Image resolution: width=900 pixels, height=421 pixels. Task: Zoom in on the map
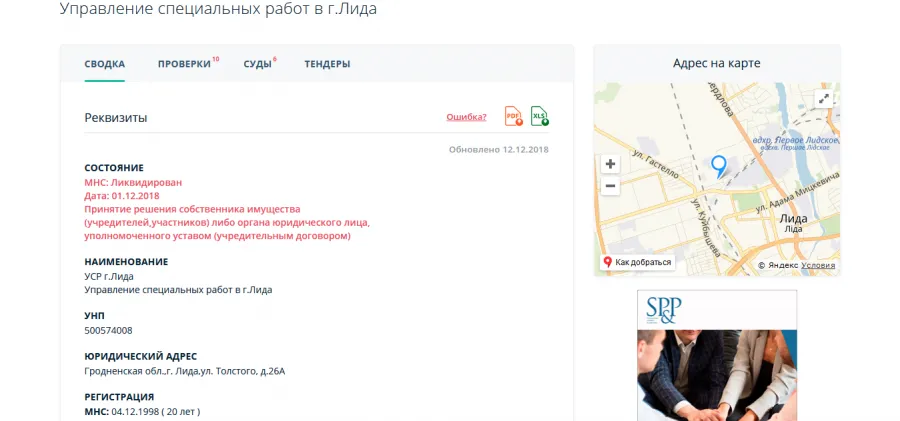click(610, 164)
